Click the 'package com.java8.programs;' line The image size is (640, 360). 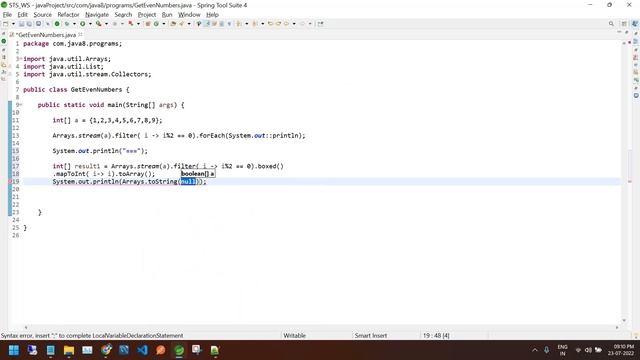(x=72, y=44)
